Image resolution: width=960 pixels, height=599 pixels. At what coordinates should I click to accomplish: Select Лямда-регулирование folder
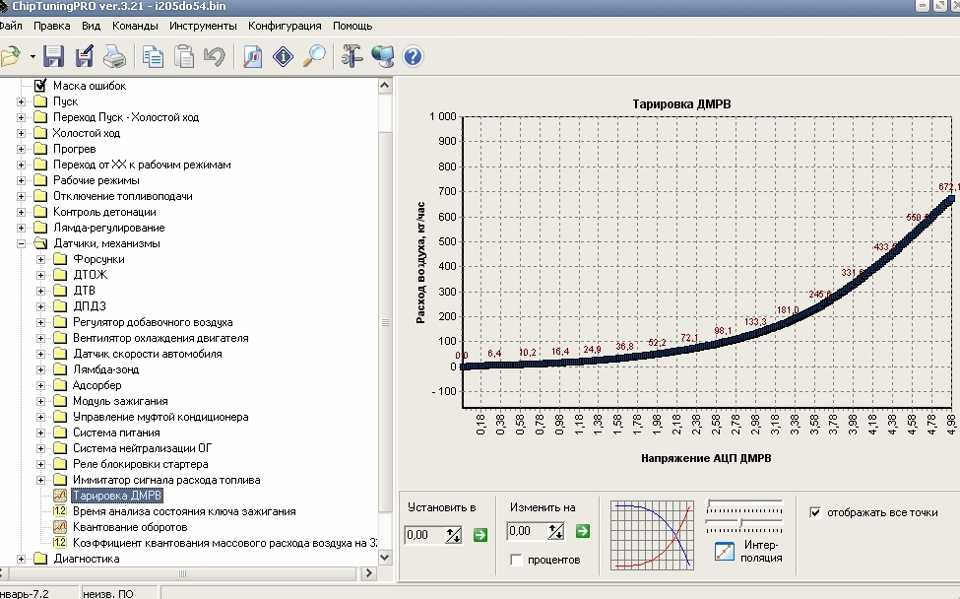(108, 228)
